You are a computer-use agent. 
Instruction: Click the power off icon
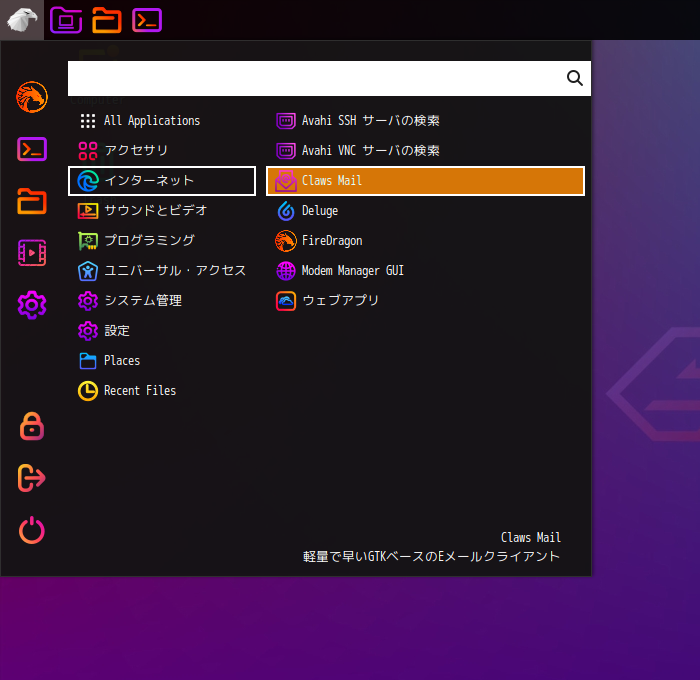(x=32, y=530)
